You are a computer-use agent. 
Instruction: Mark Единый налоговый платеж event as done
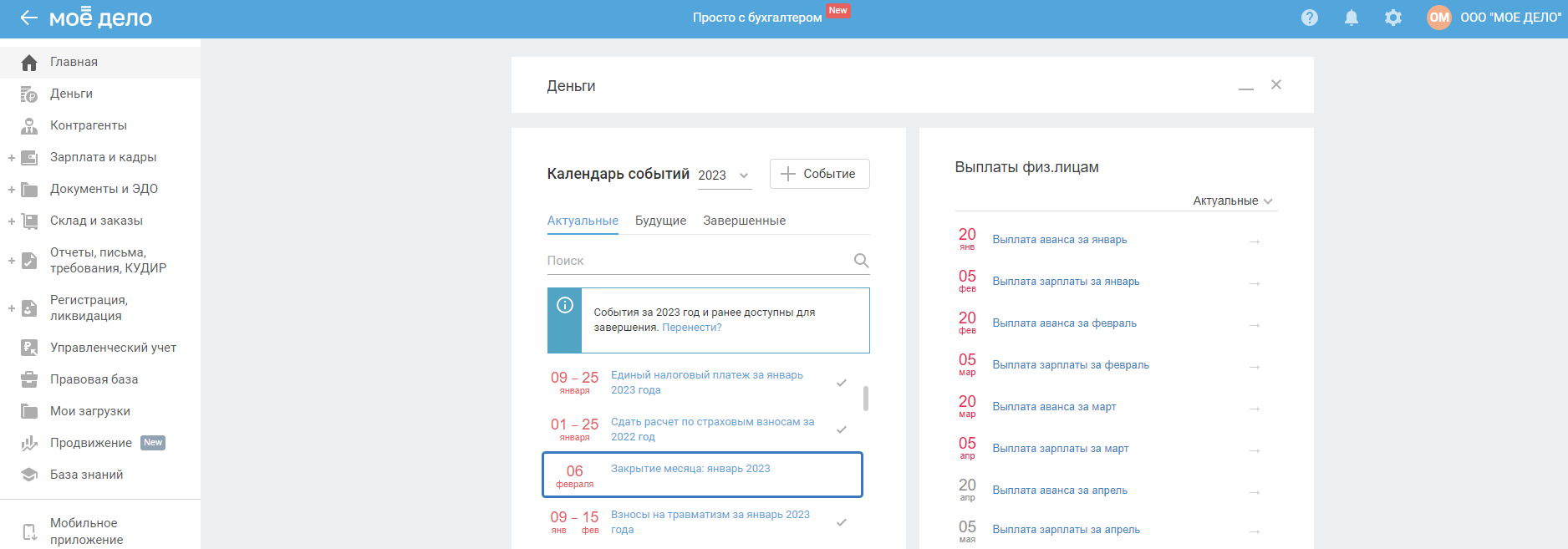tap(842, 383)
